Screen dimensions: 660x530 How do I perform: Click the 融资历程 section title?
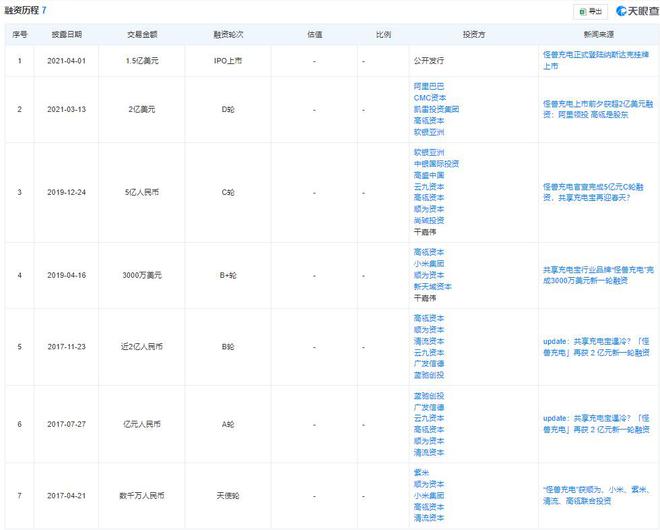(21, 11)
